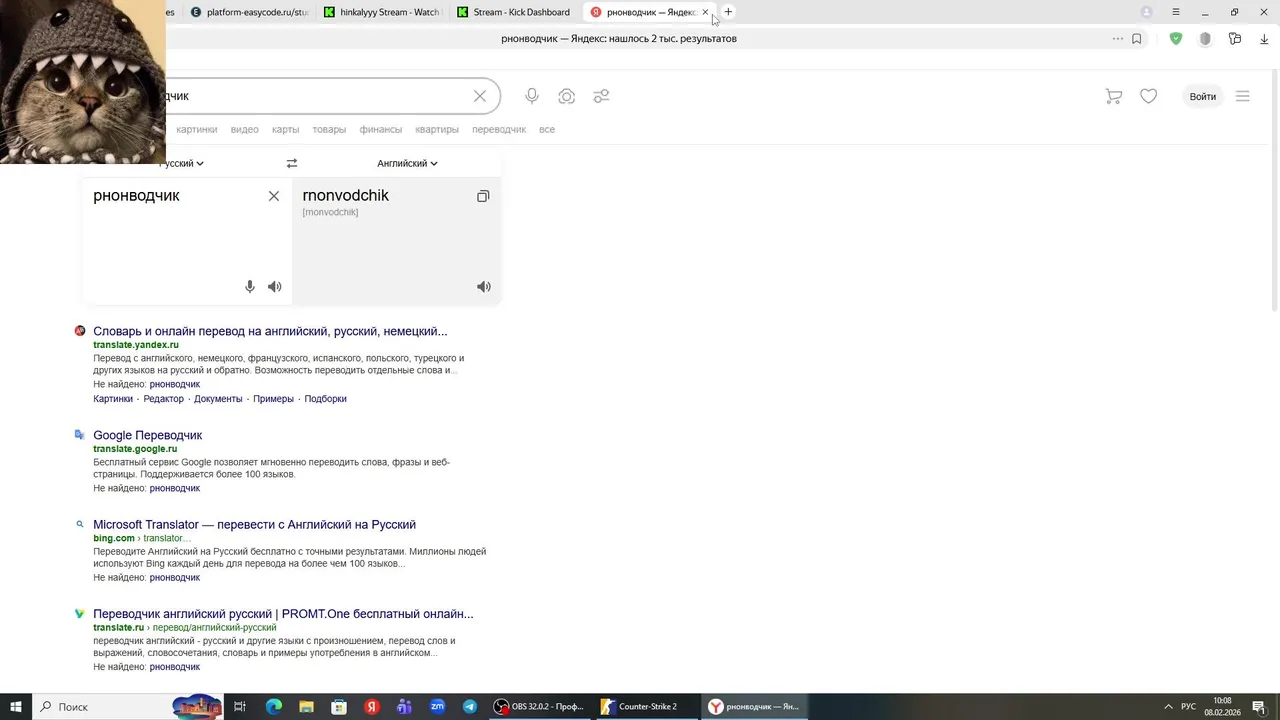The image size is (1280, 720).
Task: Open the Yandex Browser main menu
Action: [x=1176, y=12]
